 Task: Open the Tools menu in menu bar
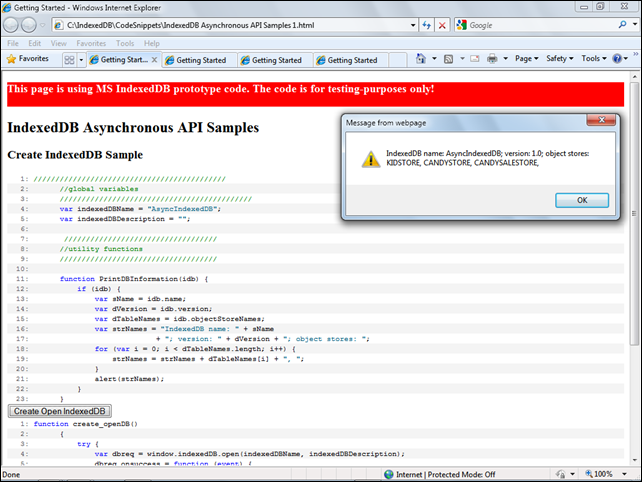click(125, 43)
